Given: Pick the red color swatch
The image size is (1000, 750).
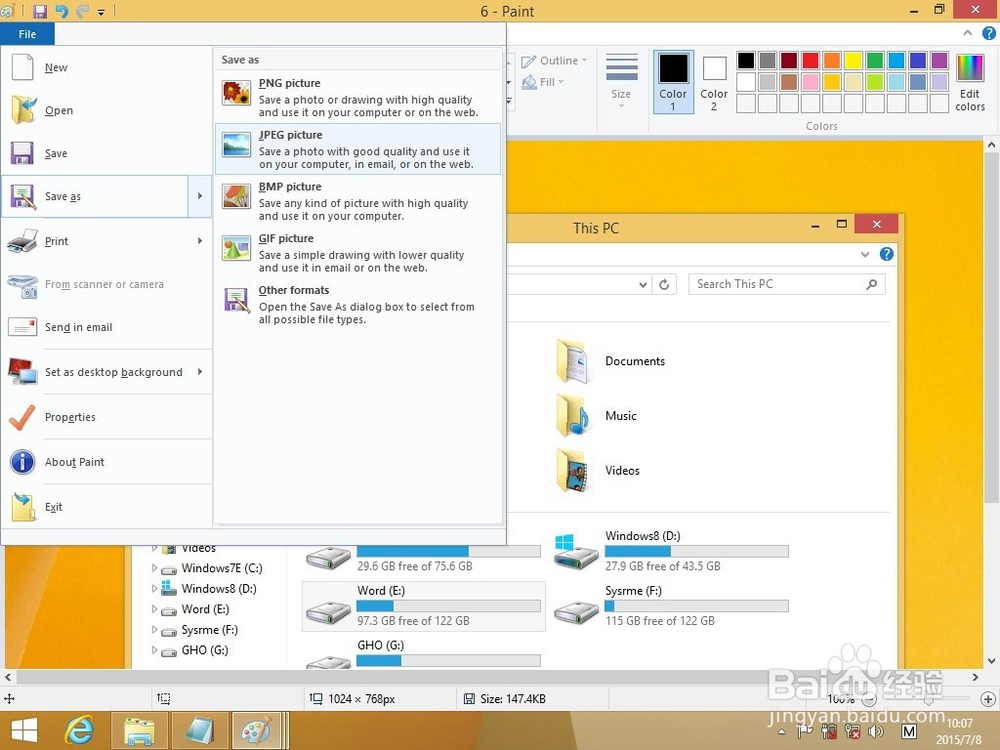Looking at the screenshot, I should [810, 61].
